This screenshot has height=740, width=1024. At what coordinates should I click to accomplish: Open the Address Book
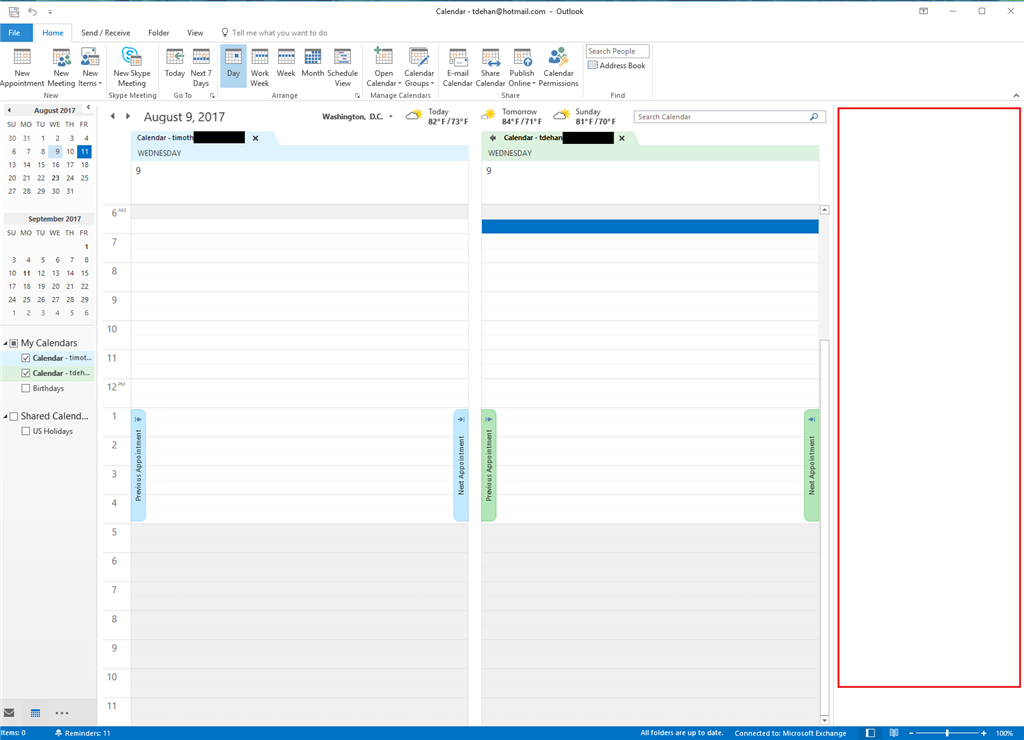[617, 65]
